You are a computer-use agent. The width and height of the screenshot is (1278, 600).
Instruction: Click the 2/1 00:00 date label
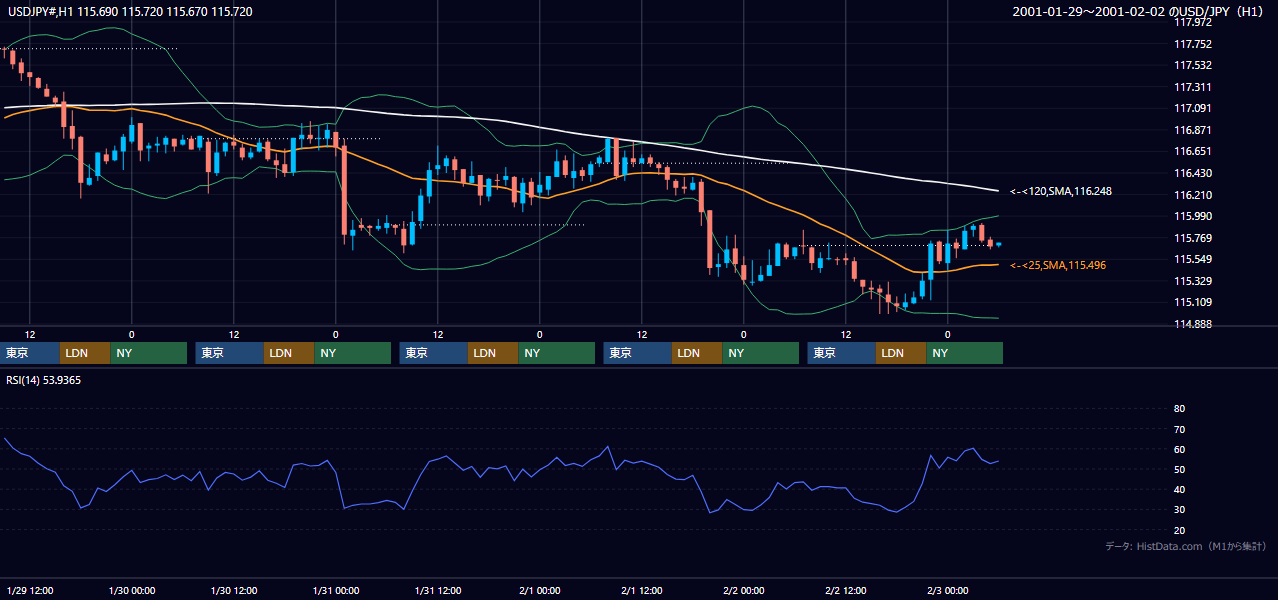[540, 591]
